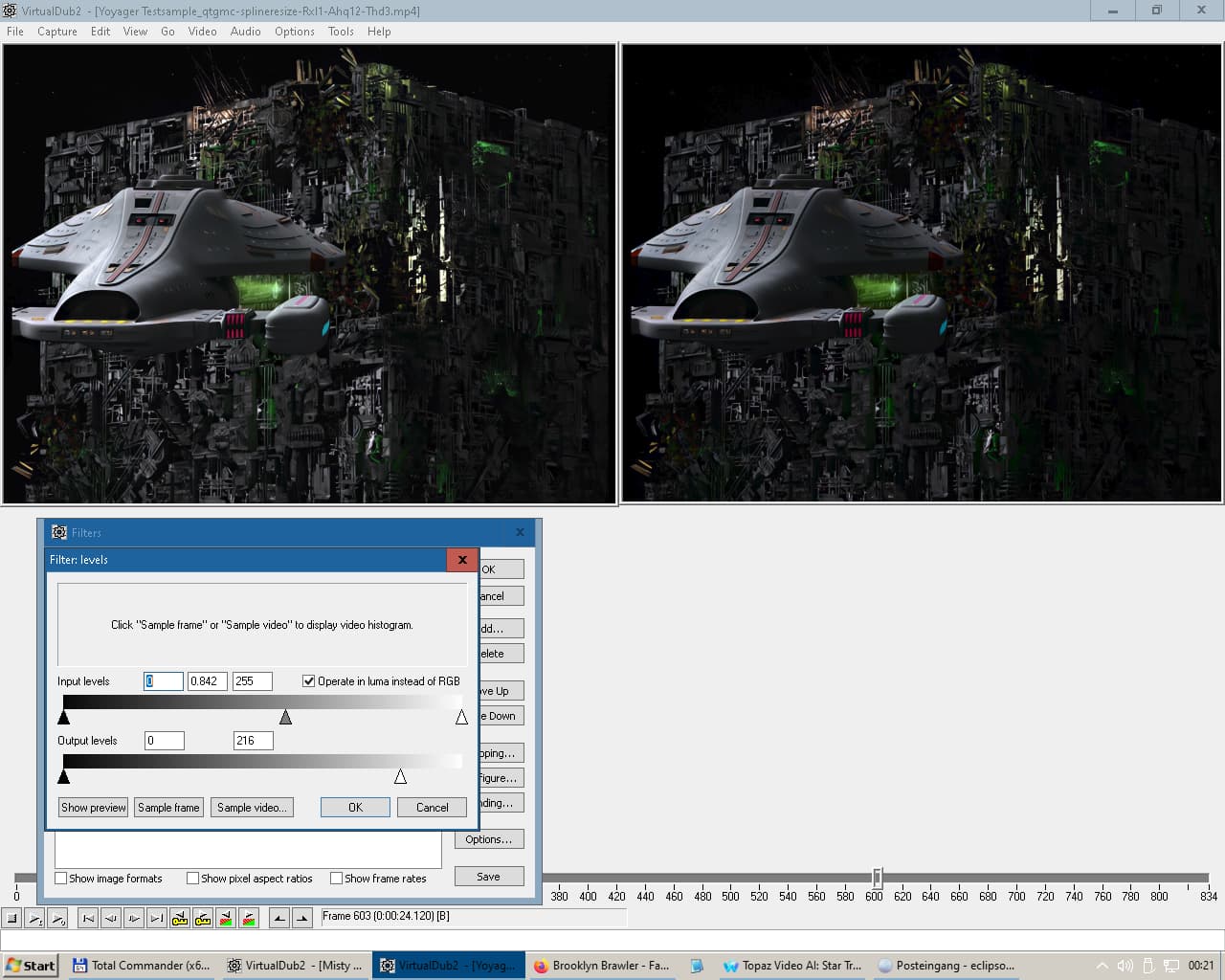
Task: Click the Sample frame button
Action: coord(168,808)
